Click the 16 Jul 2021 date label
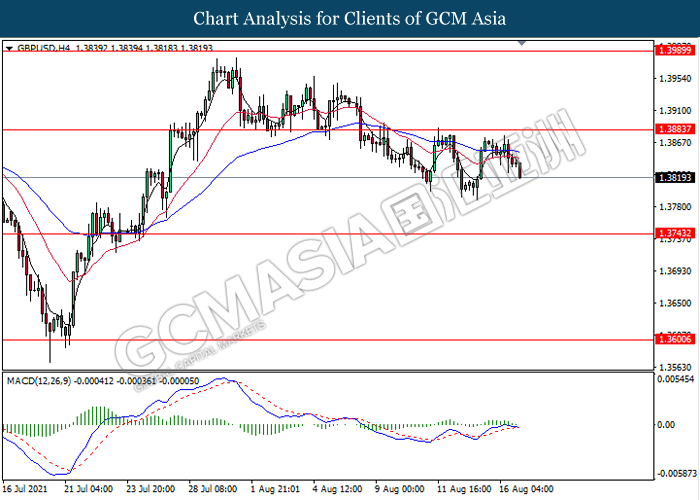 click(25, 489)
